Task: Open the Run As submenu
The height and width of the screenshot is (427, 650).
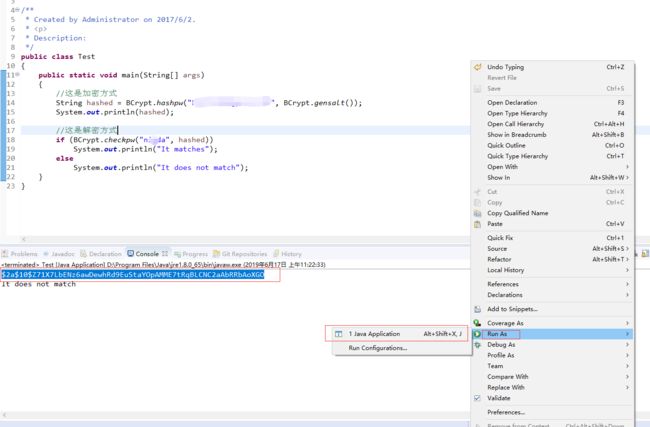Action: (553, 334)
